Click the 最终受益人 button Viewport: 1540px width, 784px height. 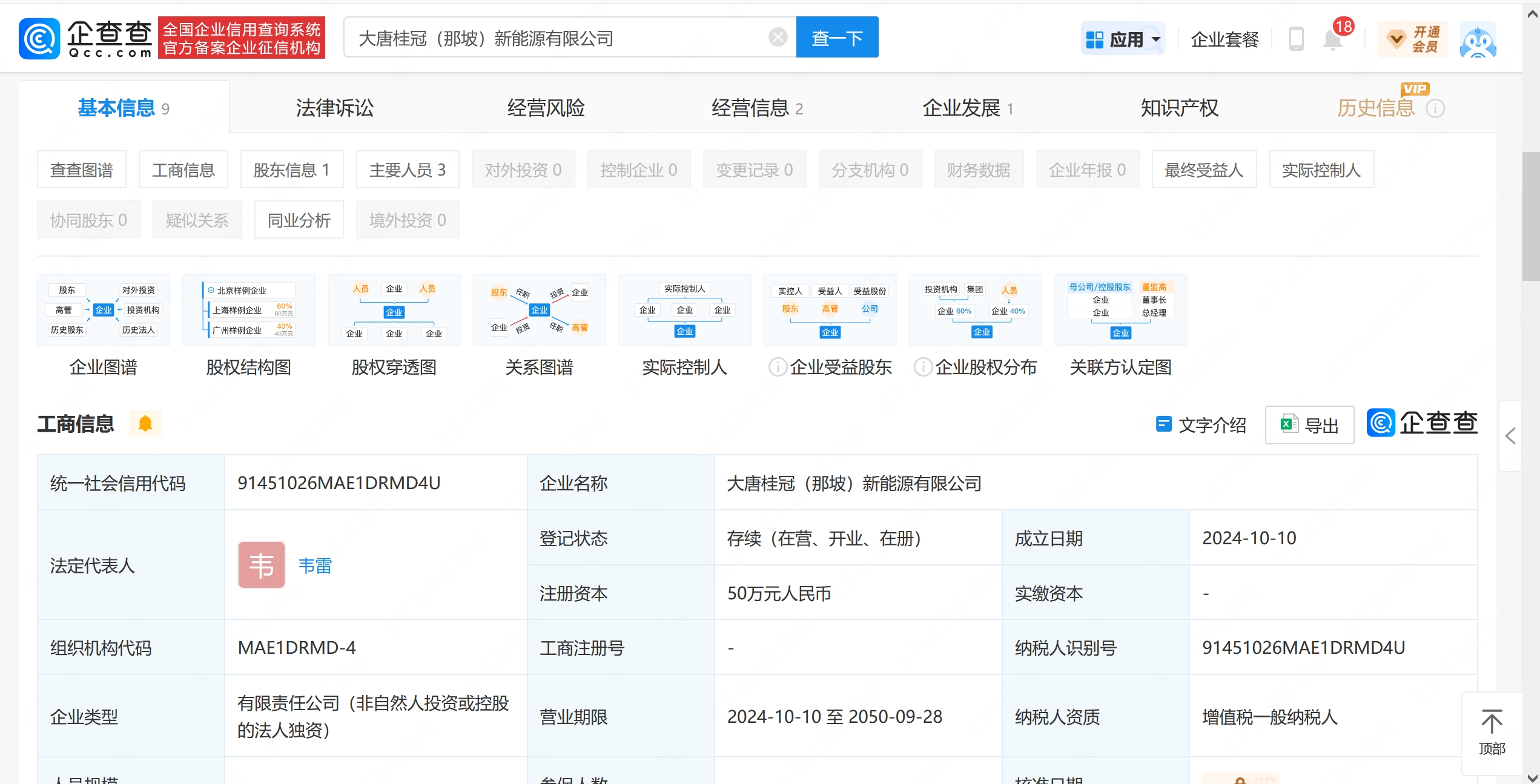(1204, 170)
